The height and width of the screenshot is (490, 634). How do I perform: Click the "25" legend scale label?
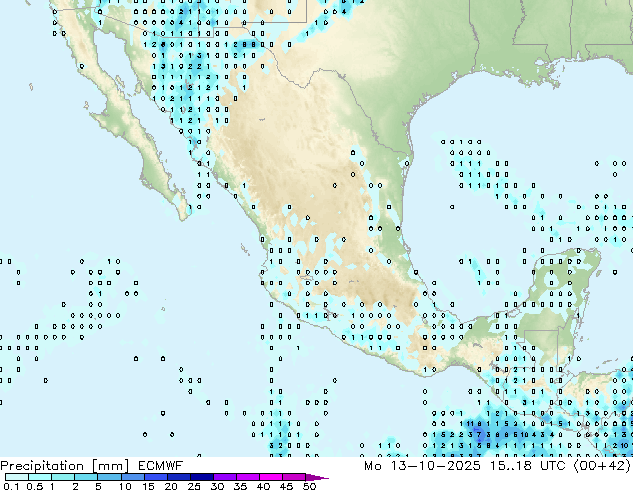click(194, 486)
